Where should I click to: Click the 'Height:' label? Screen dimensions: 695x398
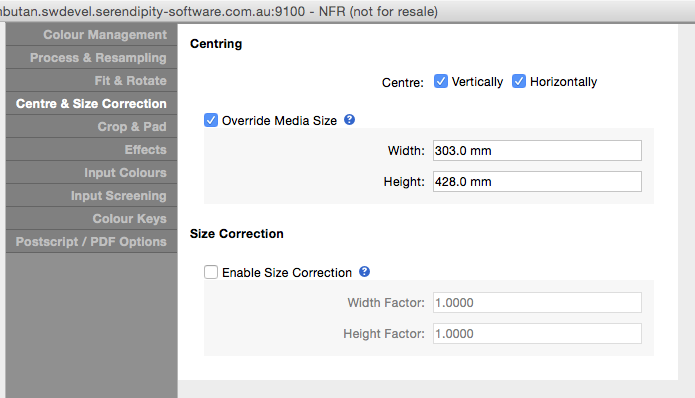404,182
